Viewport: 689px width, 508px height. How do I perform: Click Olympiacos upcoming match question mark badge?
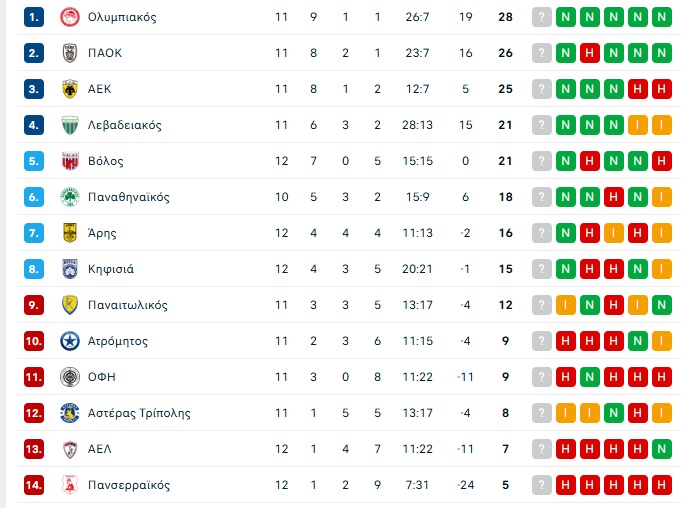click(x=542, y=17)
